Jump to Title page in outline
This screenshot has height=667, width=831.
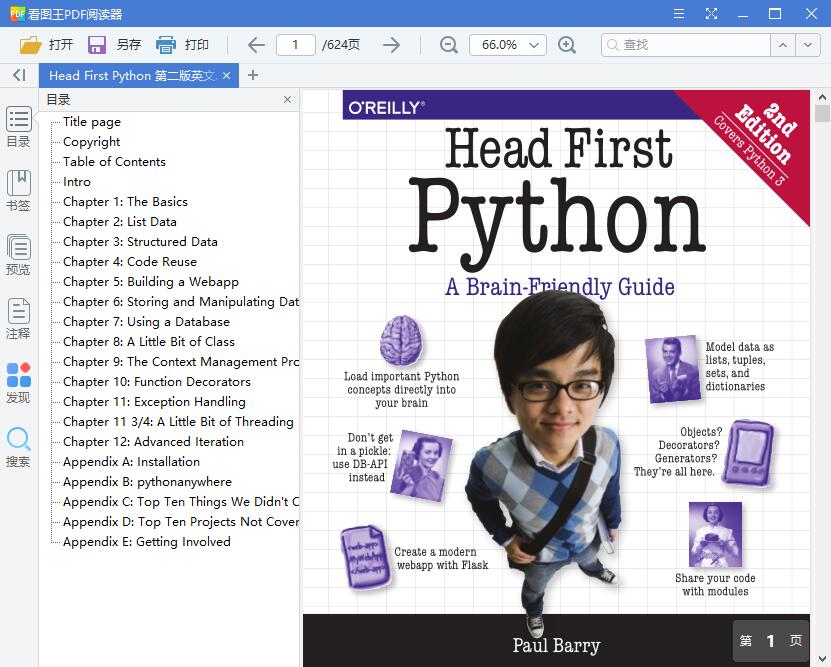click(x=92, y=122)
